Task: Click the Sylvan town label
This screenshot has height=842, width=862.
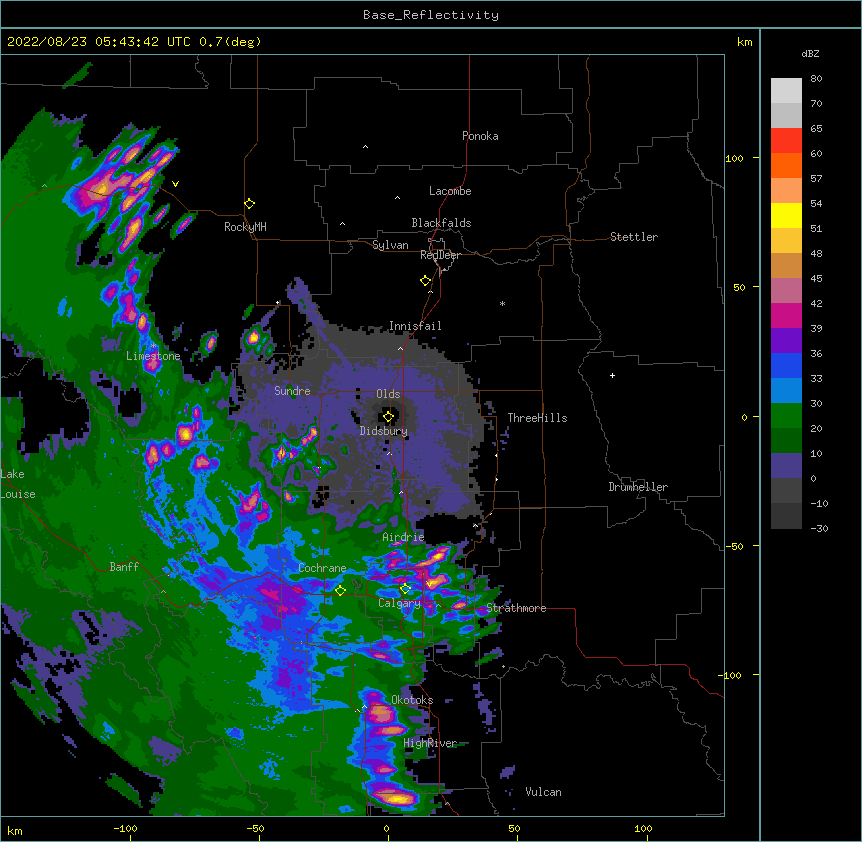Action: (x=390, y=245)
